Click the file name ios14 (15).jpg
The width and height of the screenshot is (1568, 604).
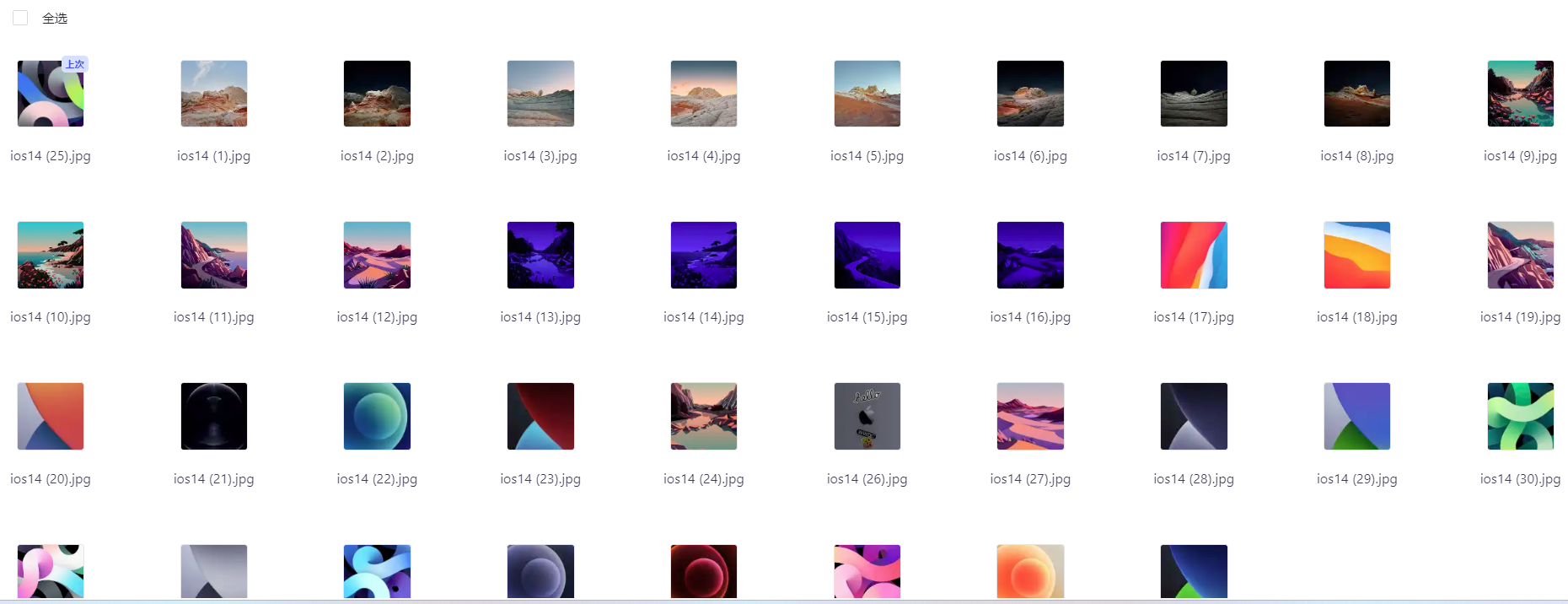(x=867, y=317)
